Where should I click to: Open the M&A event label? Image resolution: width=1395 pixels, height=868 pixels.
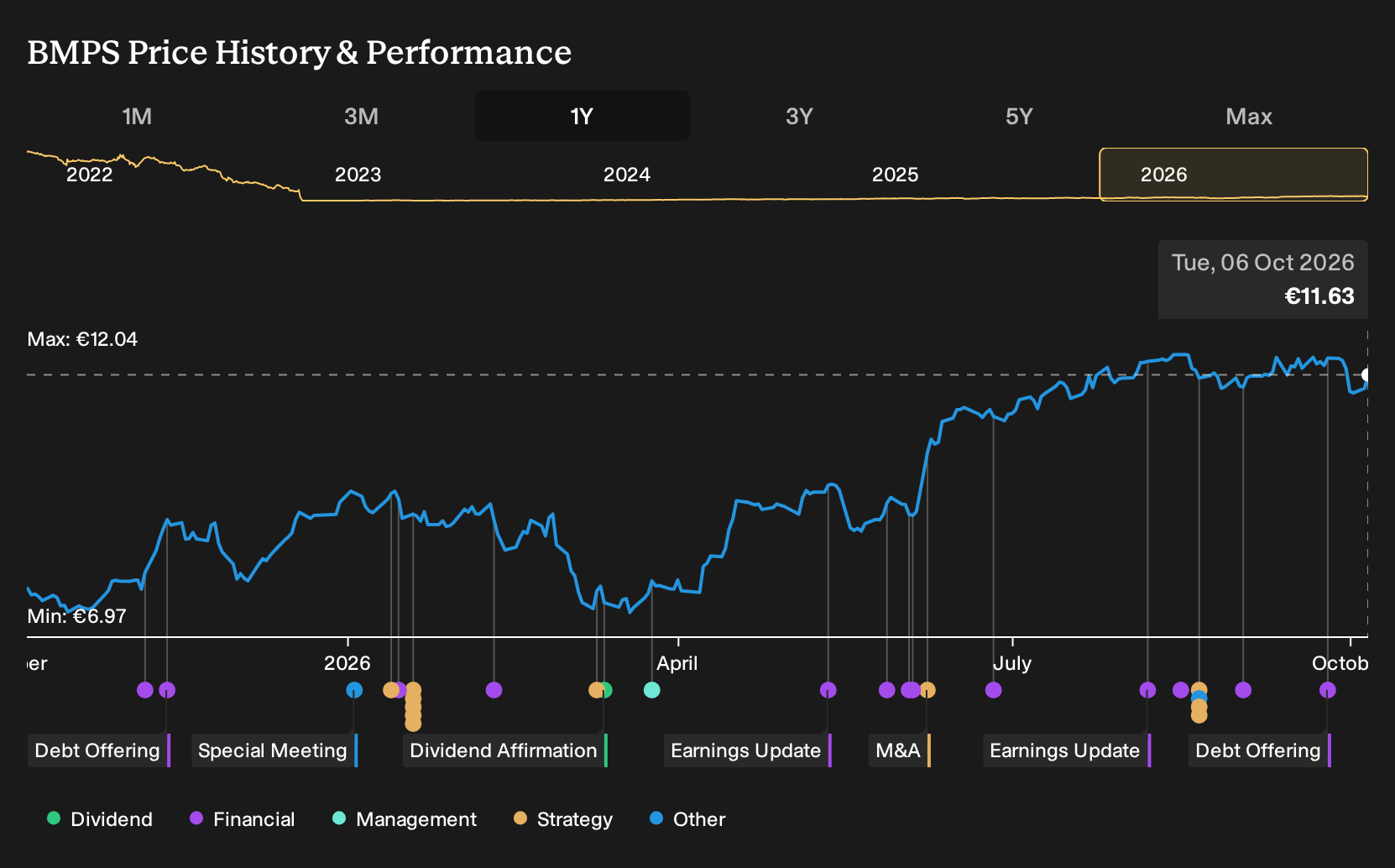pos(900,750)
